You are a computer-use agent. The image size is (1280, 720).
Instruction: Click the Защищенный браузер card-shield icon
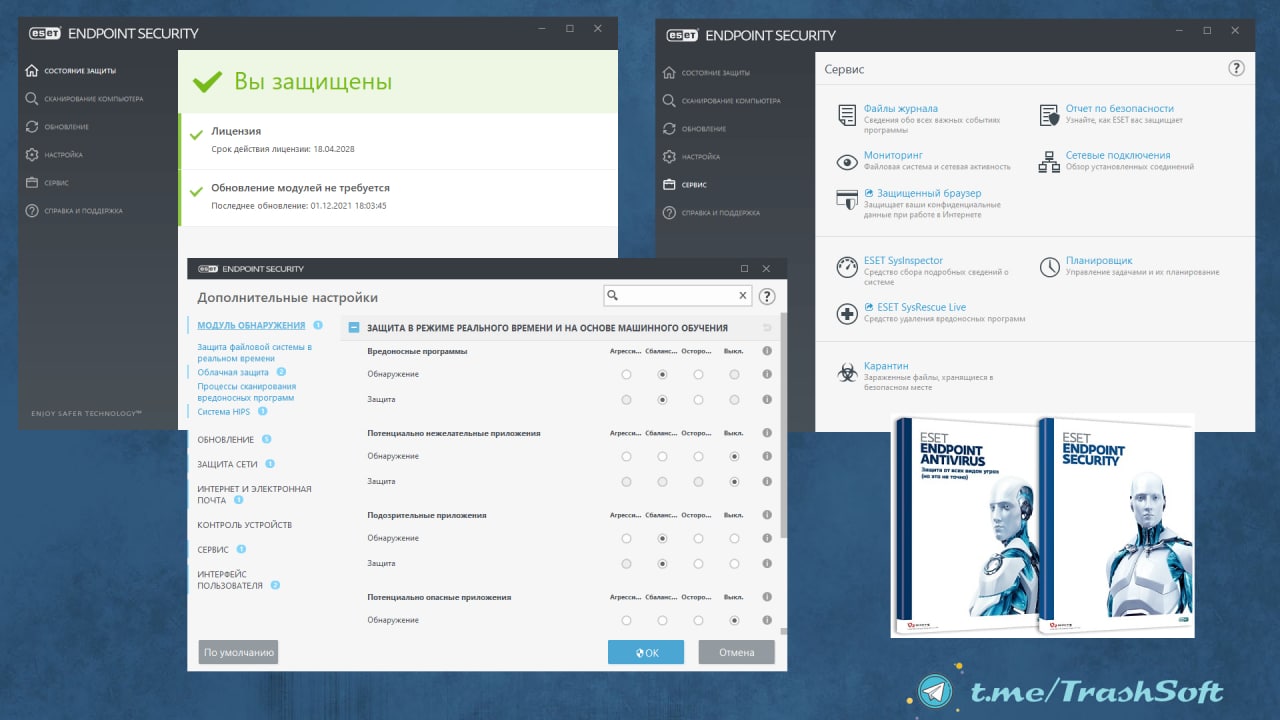[x=847, y=199]
